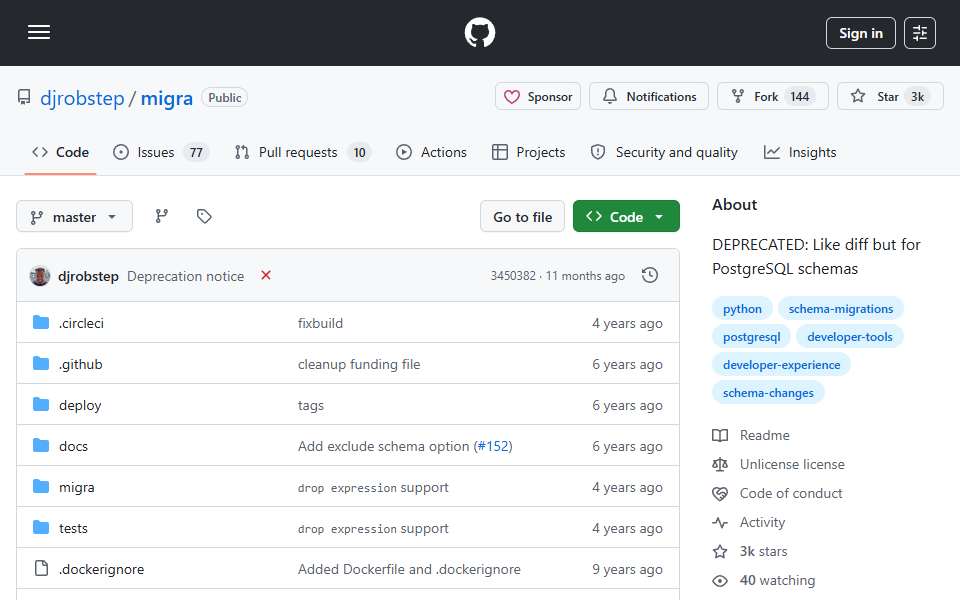Open the .circleci folder
The height and width of the screenshot is (600, 960).
tap(81, 323)
